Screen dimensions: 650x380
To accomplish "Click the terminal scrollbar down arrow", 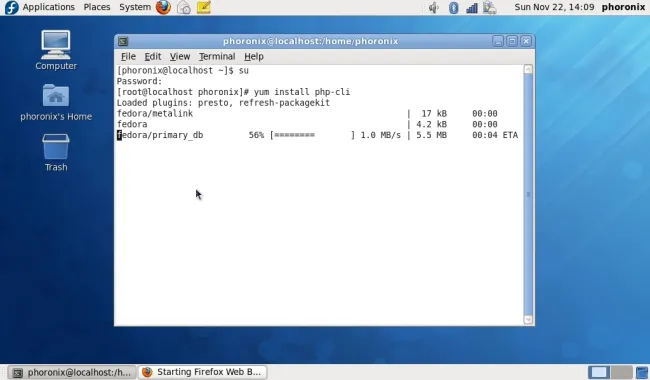I will click(x=528, y=319).
